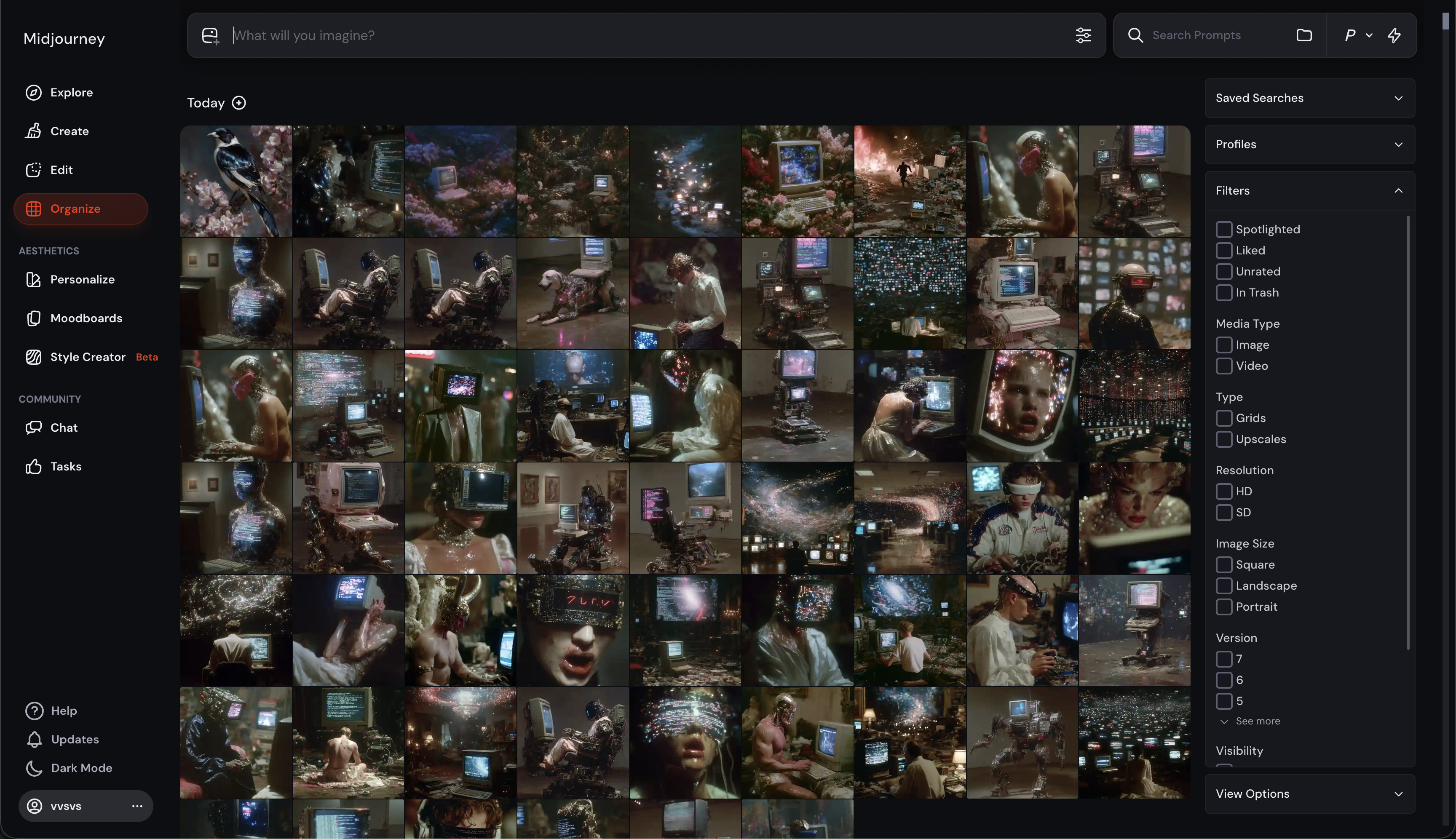Viewport: 1456px width, 839px height.
Task: Click the lightning bolt fast mode icon
Action: (1394, 36)
